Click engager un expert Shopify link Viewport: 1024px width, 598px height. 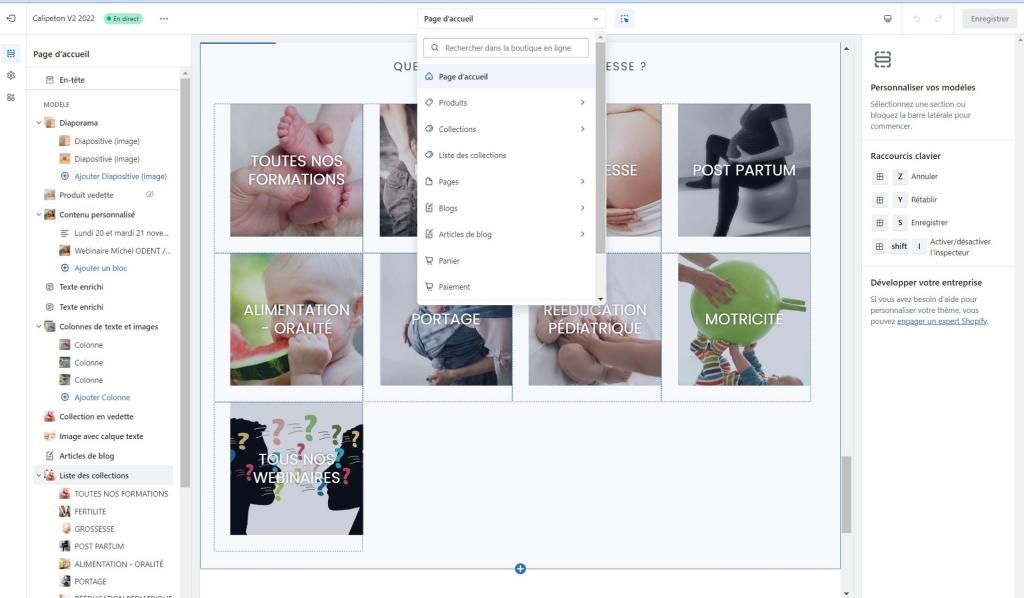(942, 321)
